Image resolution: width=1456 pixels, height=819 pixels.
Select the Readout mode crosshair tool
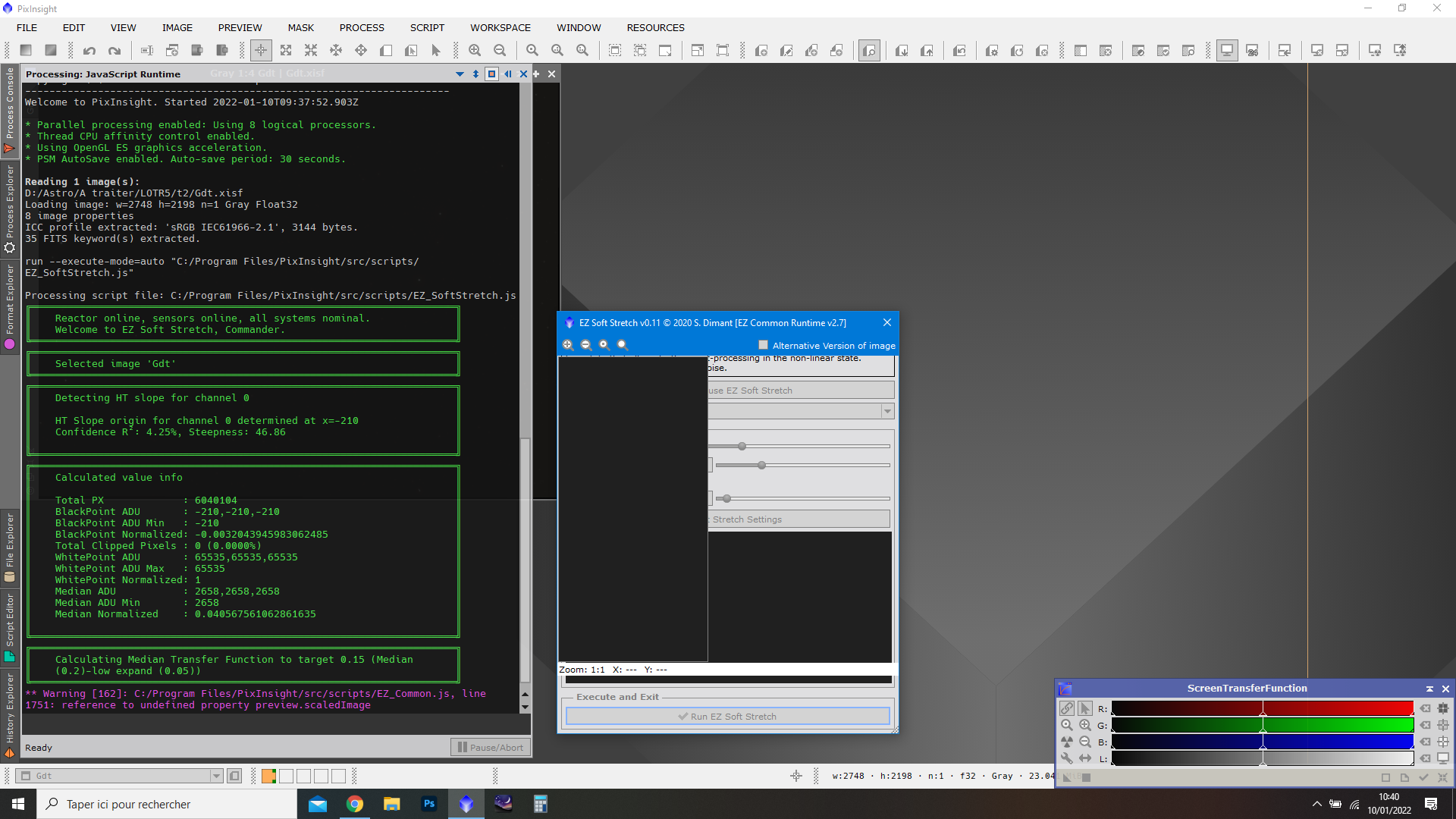click(x=260, y=51)
